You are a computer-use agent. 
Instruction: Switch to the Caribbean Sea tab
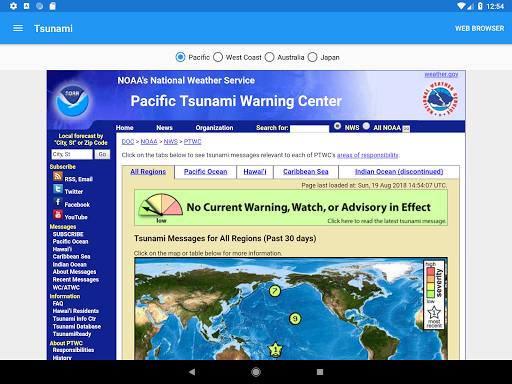(x=306, y=172)
